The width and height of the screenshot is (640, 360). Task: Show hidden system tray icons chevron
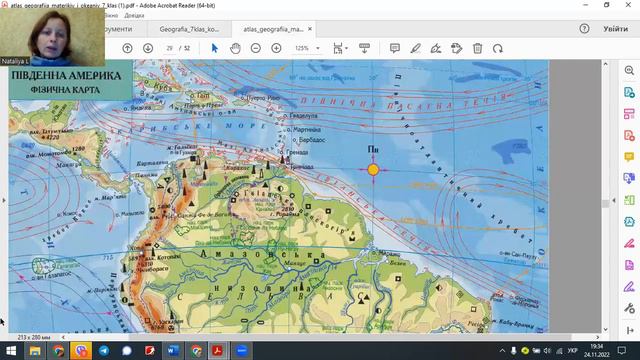pyautogui.click(x=502, y=351)
